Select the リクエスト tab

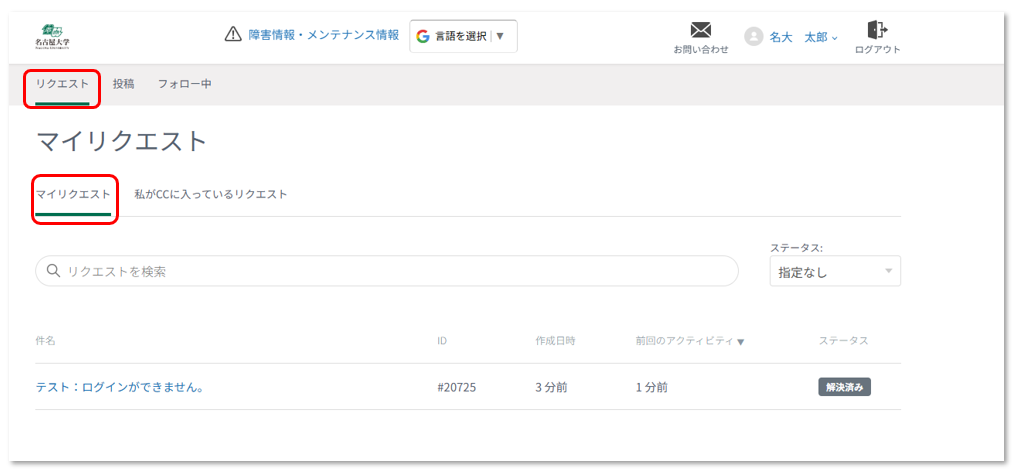[62, 84]
